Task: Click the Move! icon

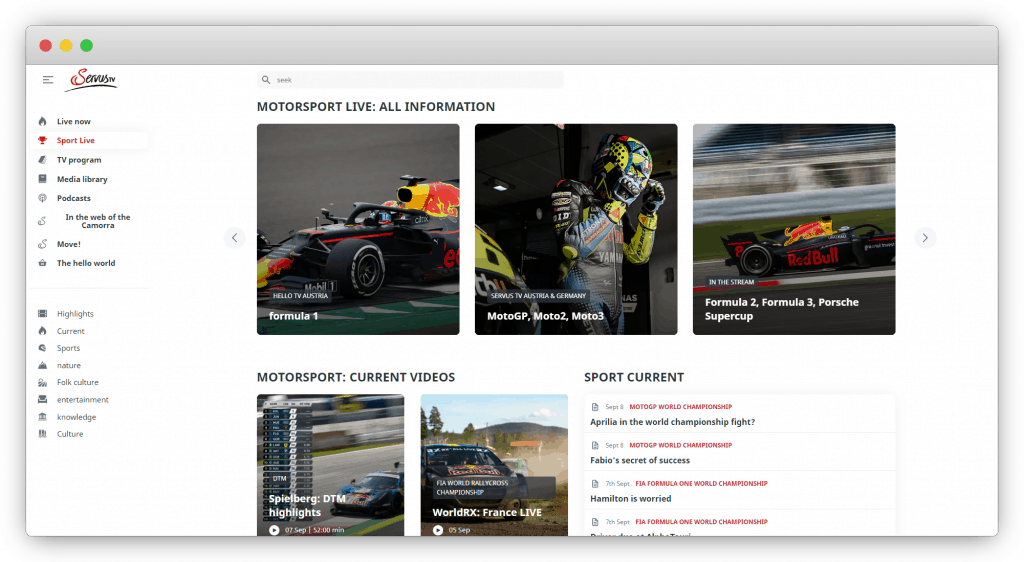Action: 42,244
